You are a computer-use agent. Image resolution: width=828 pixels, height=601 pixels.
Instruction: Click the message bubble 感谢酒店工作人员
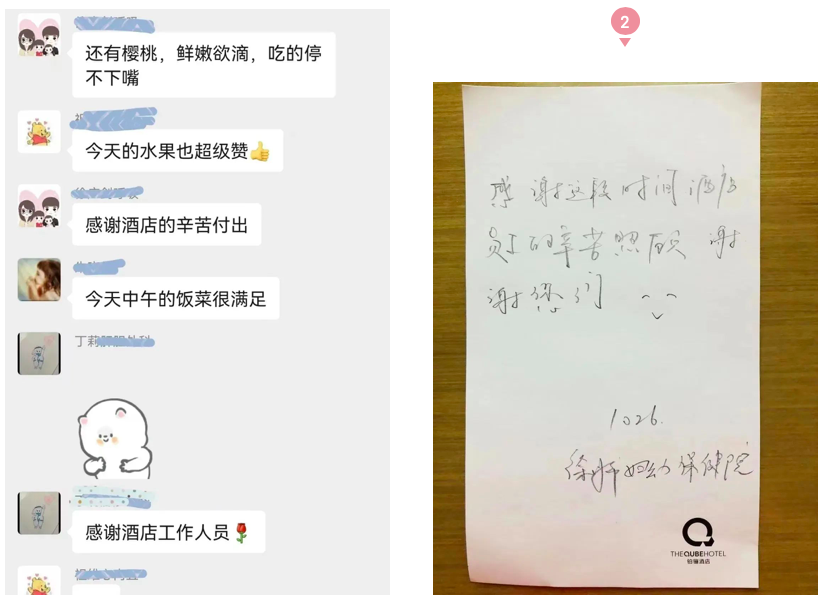tap(169, 532)
